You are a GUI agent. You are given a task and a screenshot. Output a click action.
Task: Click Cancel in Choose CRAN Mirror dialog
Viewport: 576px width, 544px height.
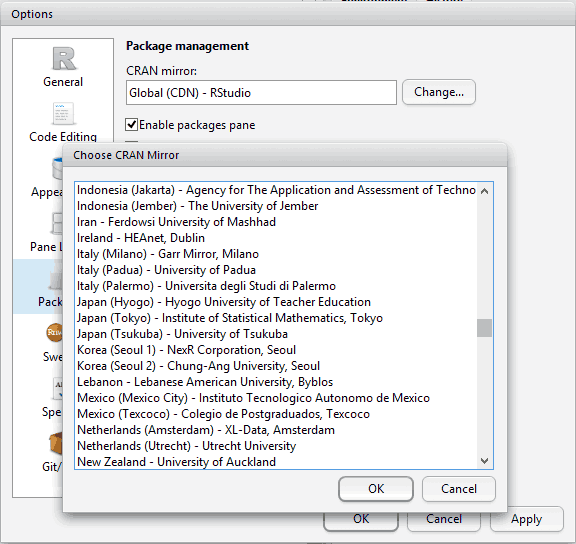pyautogui.click(x=459, y=489)
